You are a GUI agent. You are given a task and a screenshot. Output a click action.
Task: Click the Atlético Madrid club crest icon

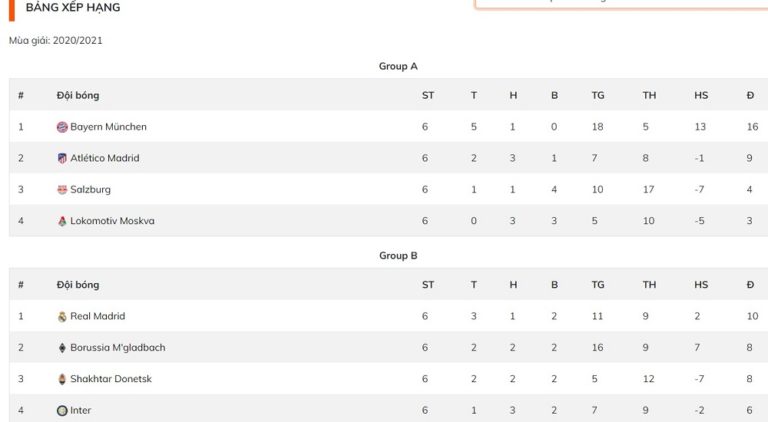click(x=62, y=158)
